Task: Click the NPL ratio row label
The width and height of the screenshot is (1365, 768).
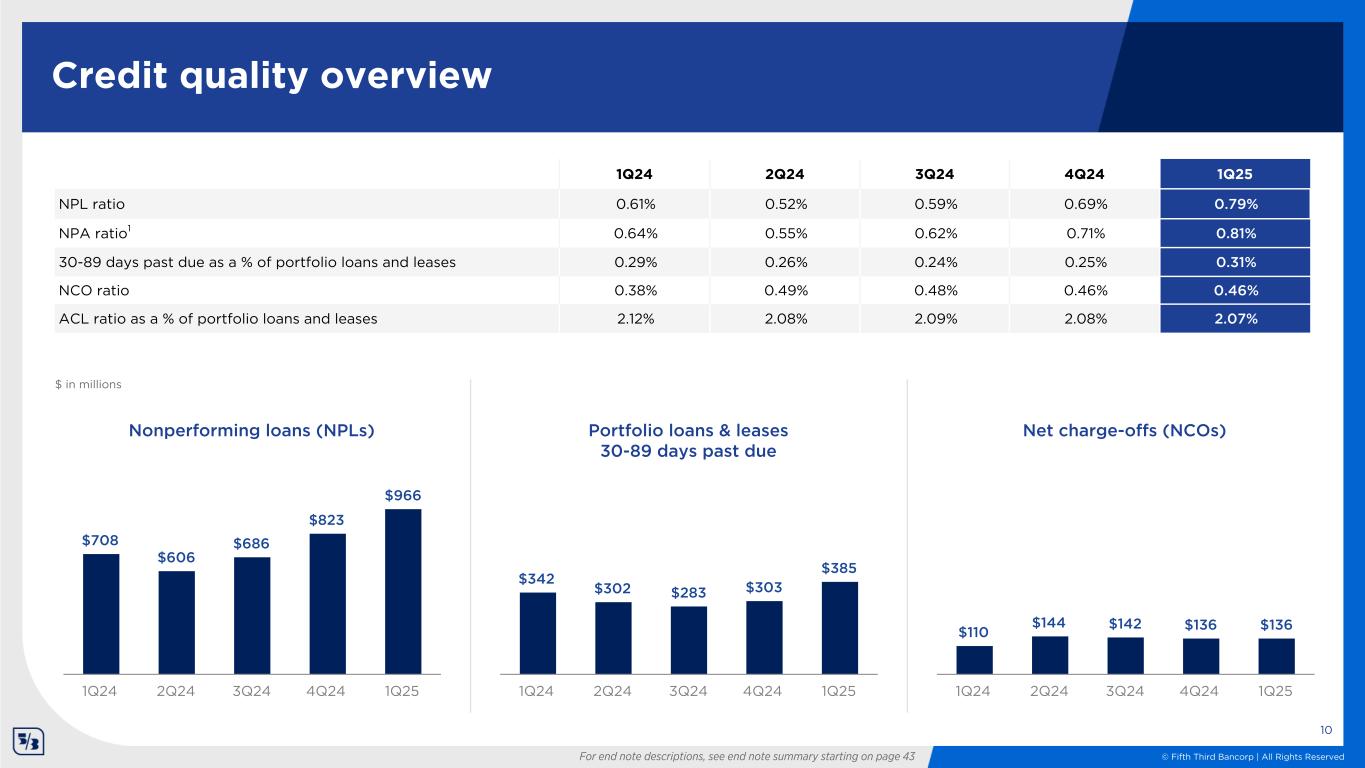Action: (x=91, y=204)
